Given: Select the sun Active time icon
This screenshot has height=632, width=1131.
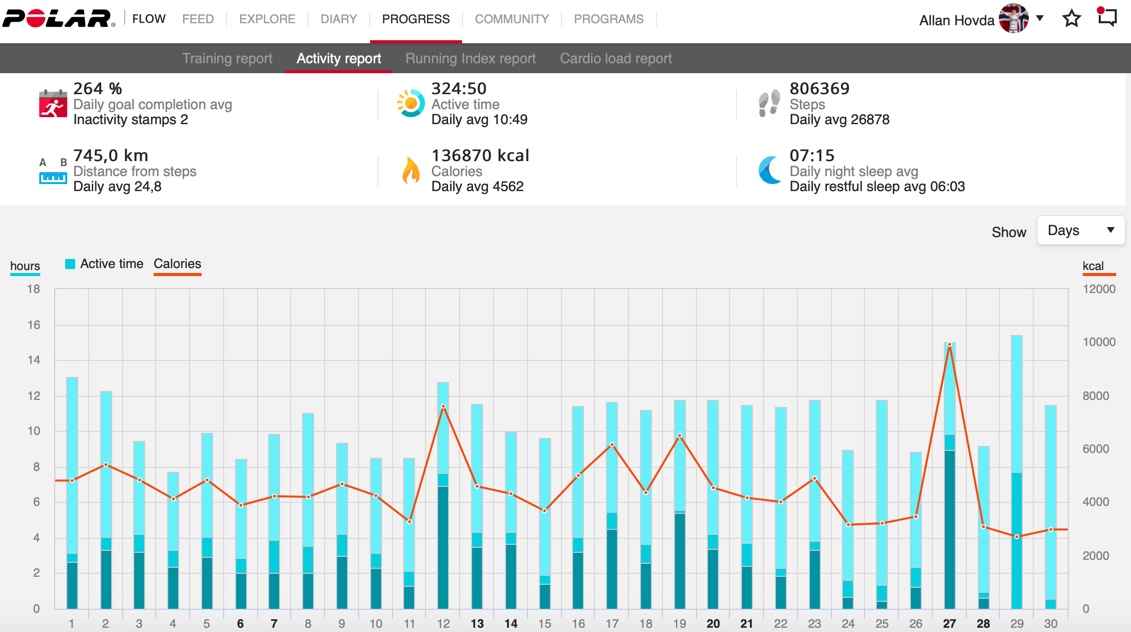Looking at the screenshot, I should click(x=409, y=101).
